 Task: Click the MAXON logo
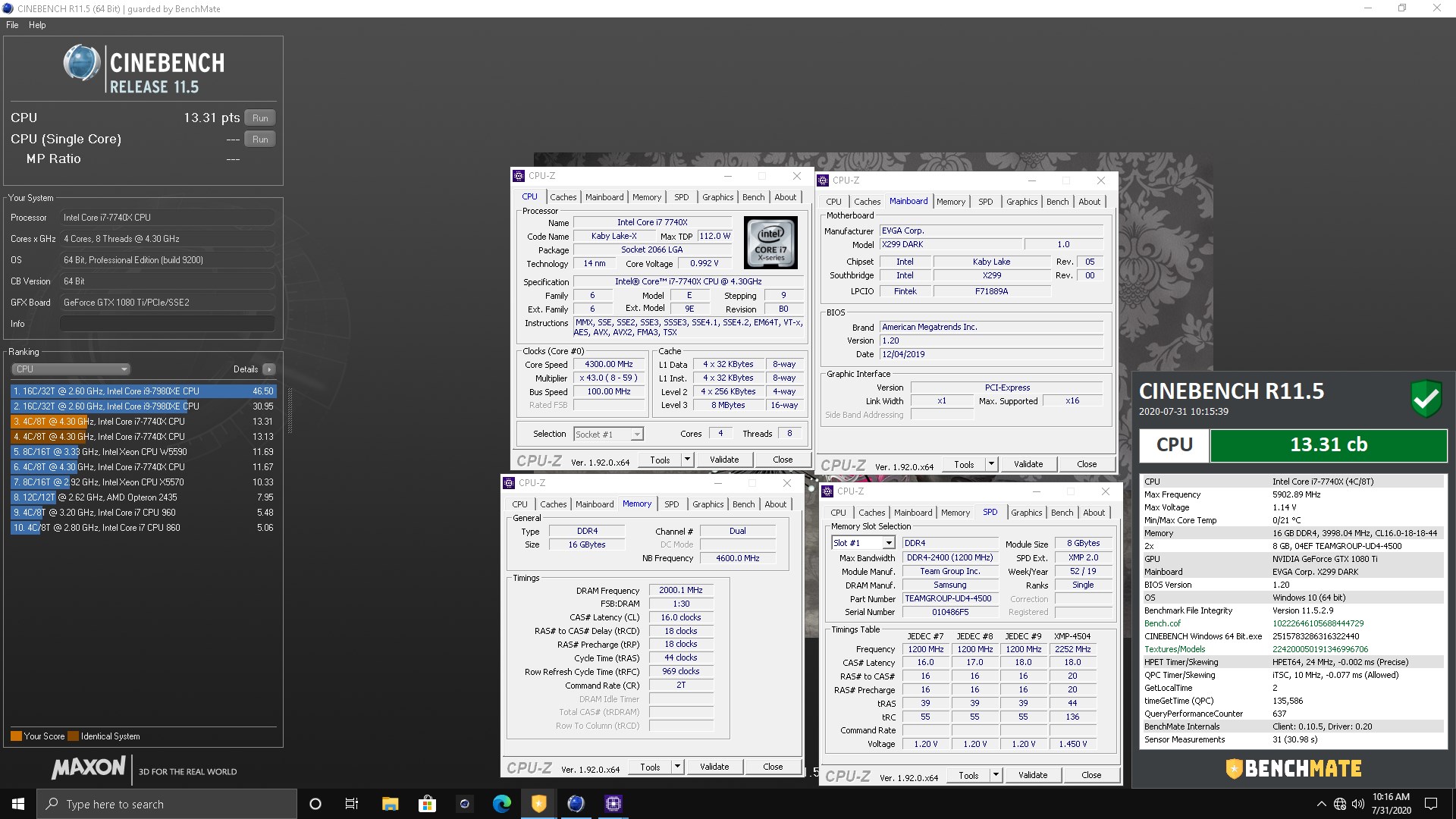pos(88,768)
